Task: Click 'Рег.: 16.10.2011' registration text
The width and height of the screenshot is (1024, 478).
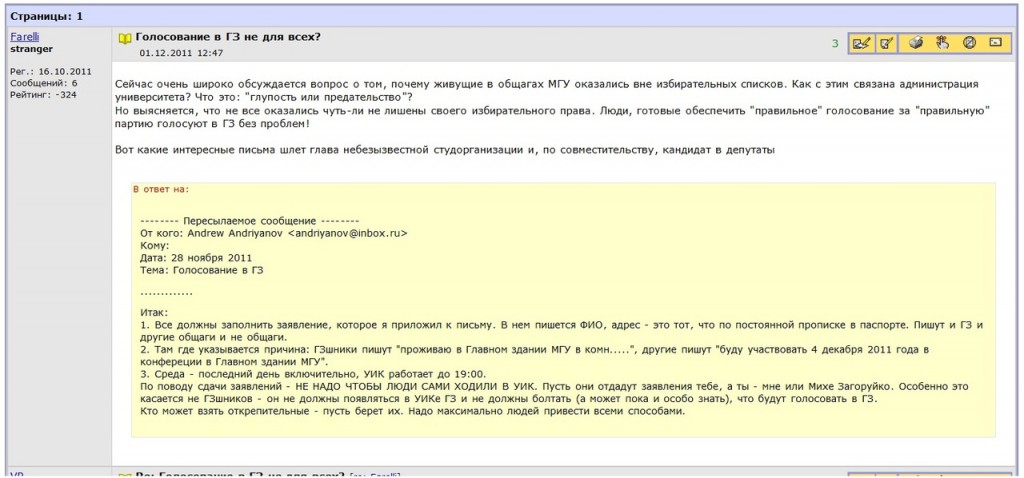Action: pos(51,72)
